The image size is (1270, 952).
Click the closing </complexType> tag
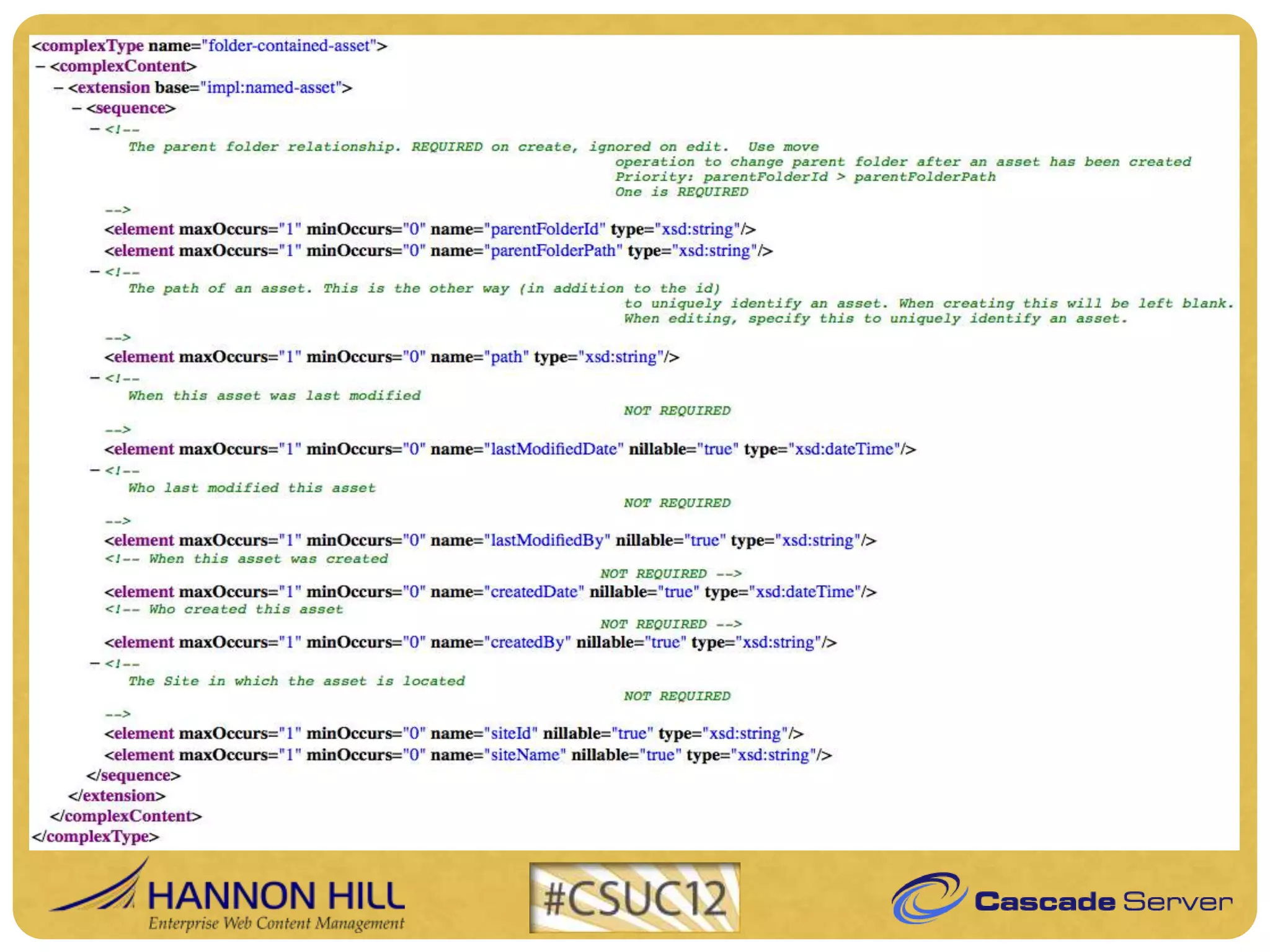tap(95, 837)
